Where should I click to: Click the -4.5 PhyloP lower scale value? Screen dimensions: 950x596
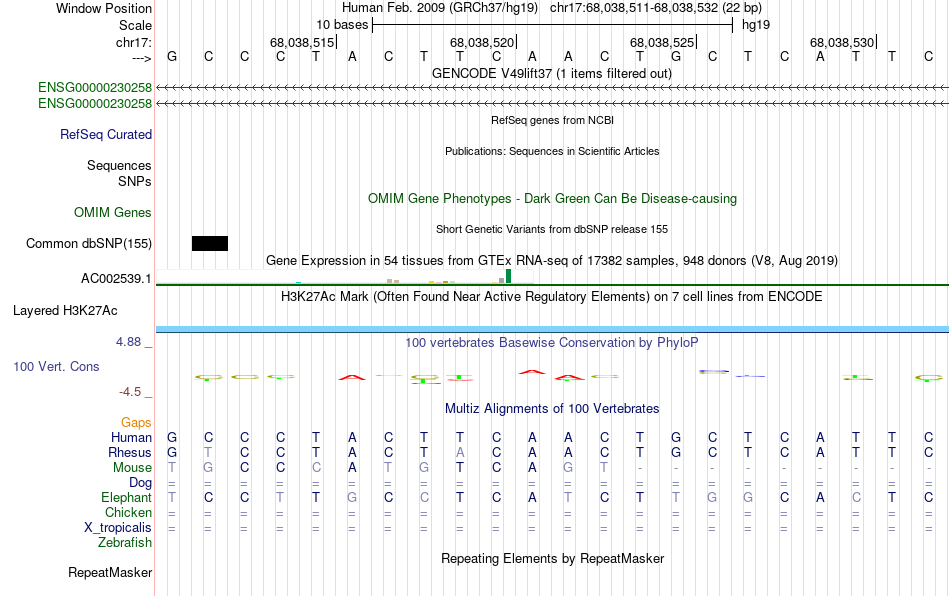coord(130,392)
